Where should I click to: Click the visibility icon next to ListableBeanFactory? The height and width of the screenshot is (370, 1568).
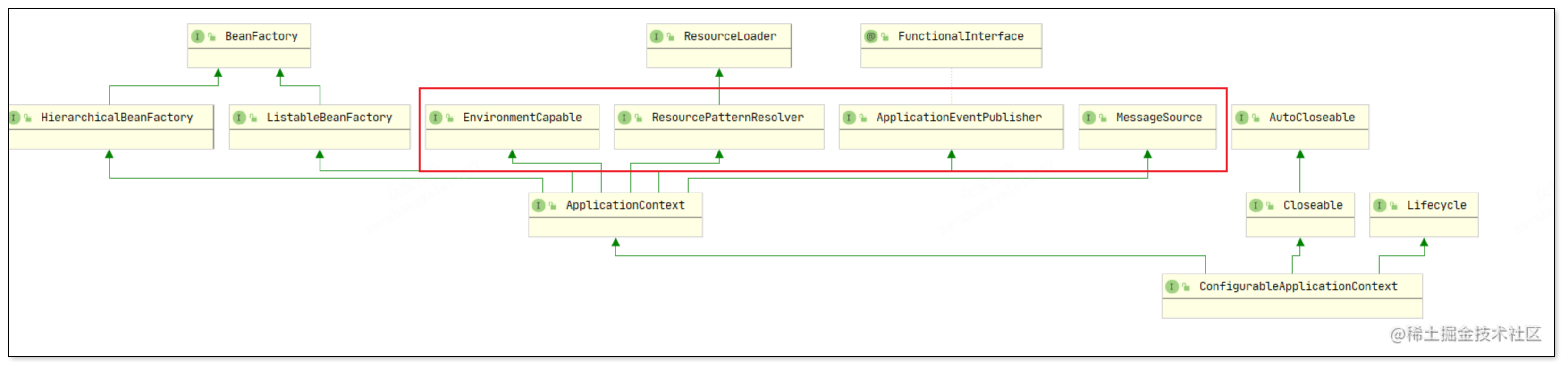253,118
